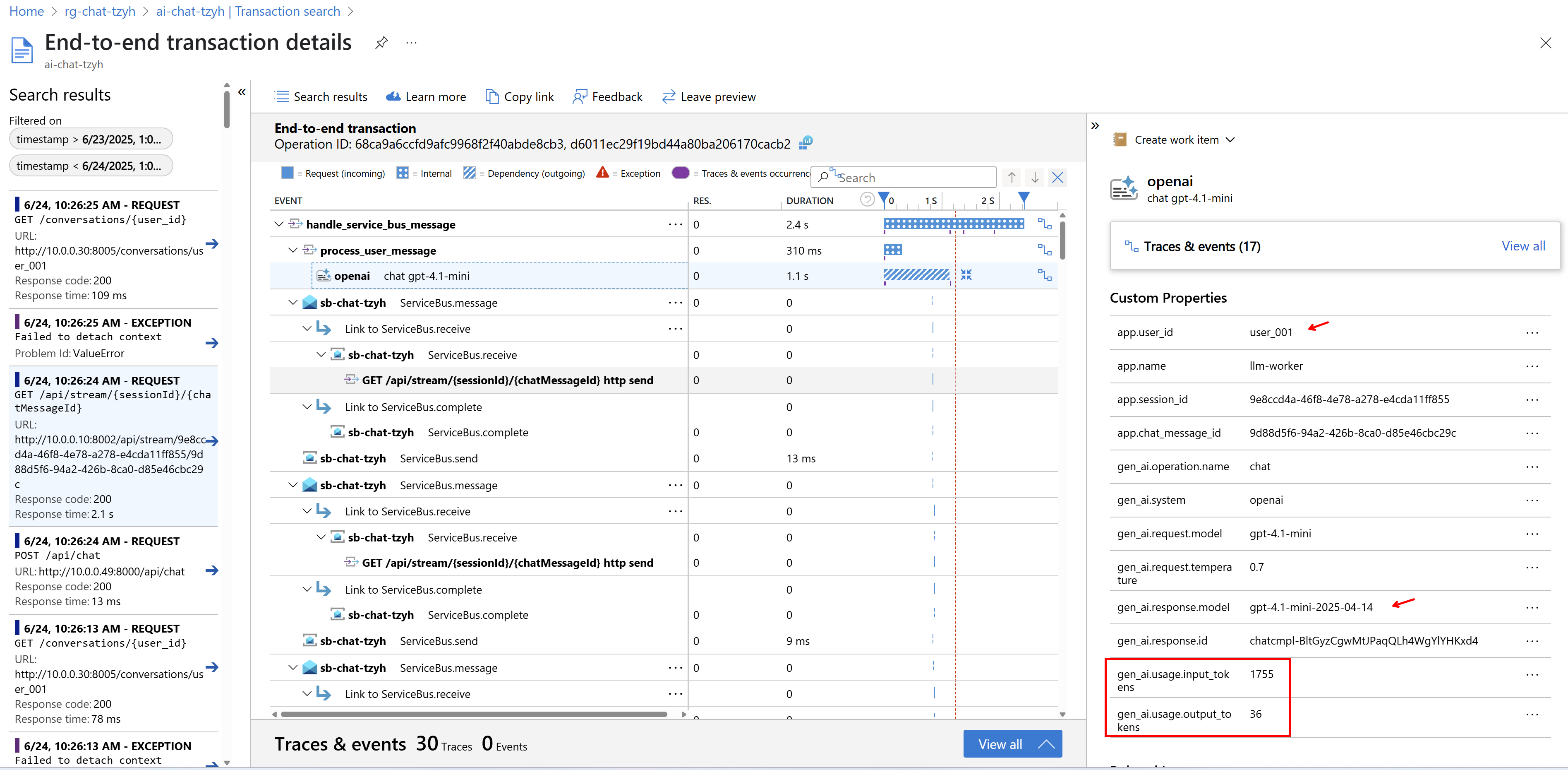
Task: Click the left timeline range marker at 0
Action: (884, 198)
